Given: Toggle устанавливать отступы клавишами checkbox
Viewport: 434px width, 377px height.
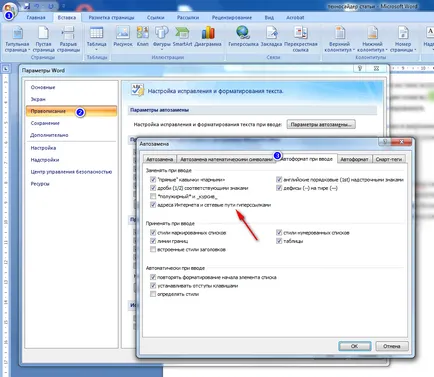Looking at the screenshot, I should point(153,286).
